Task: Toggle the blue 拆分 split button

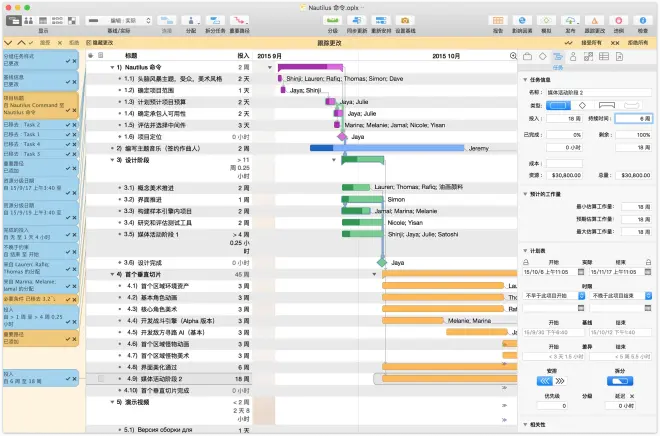Action: coord(620,381)
